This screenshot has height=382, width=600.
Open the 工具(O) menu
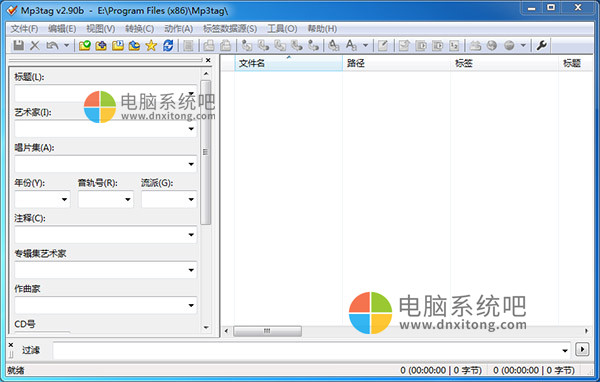[x=282, y=29]
